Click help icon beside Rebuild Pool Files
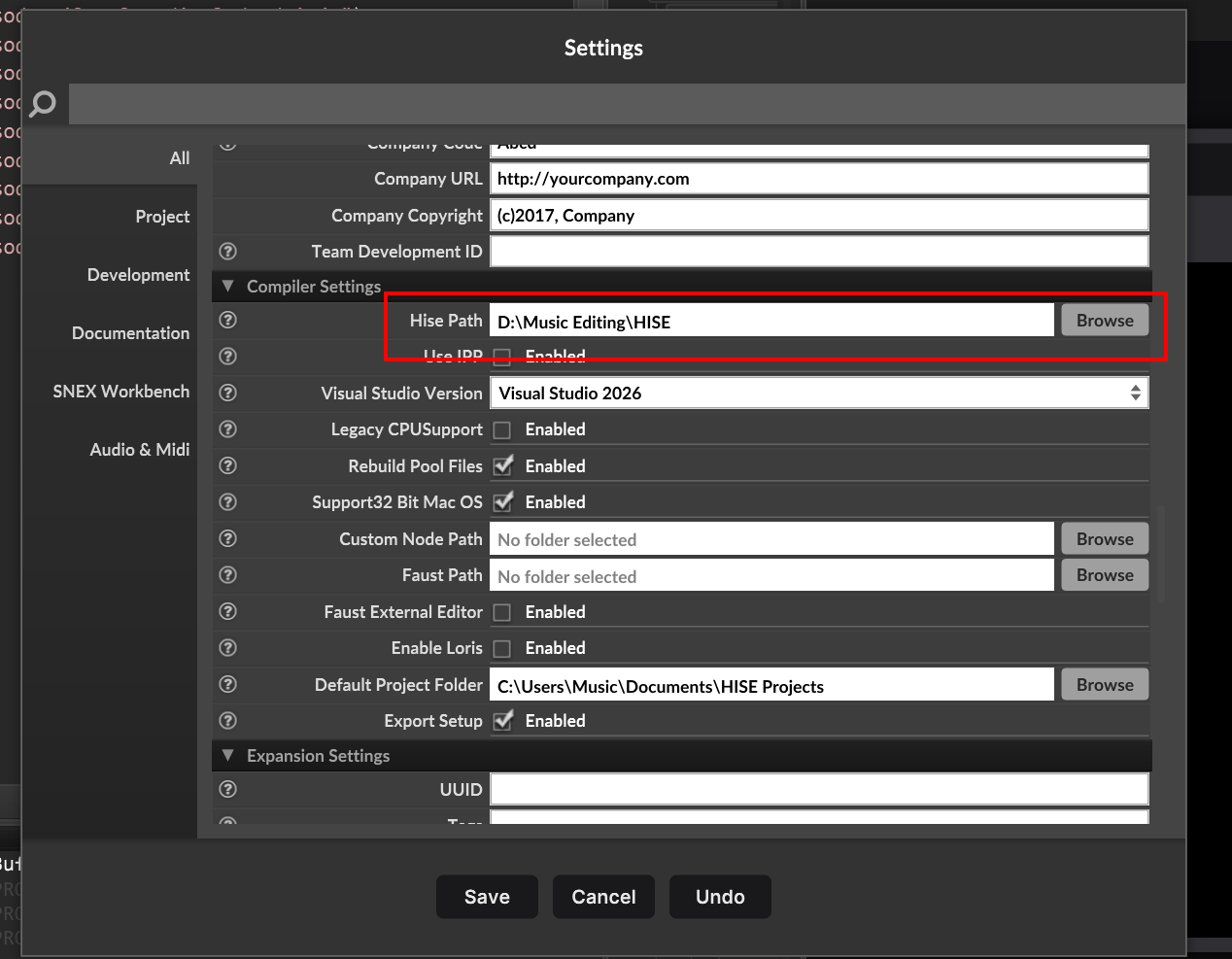The image size is (1232, 959). [x=228, y=465]
